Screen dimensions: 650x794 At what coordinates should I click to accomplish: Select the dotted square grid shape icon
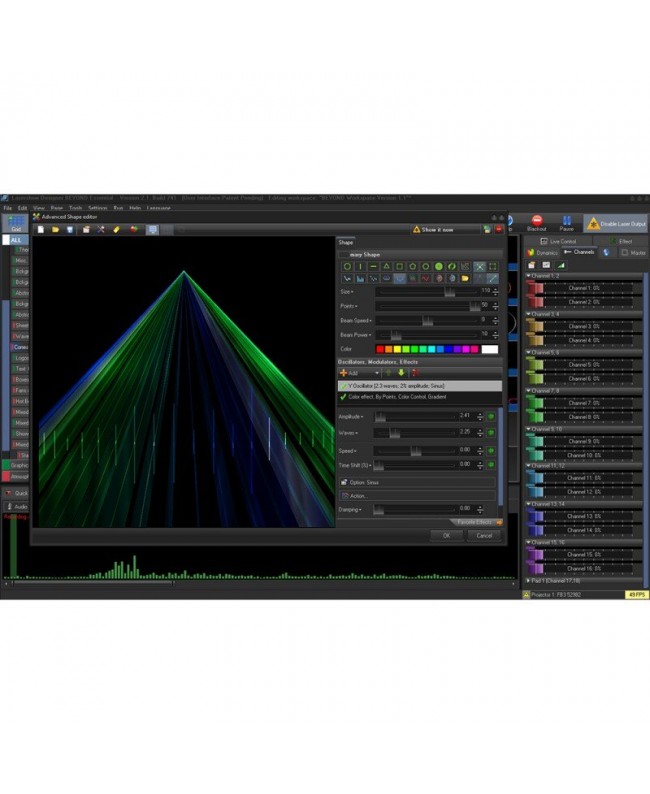tap(493, 266)
